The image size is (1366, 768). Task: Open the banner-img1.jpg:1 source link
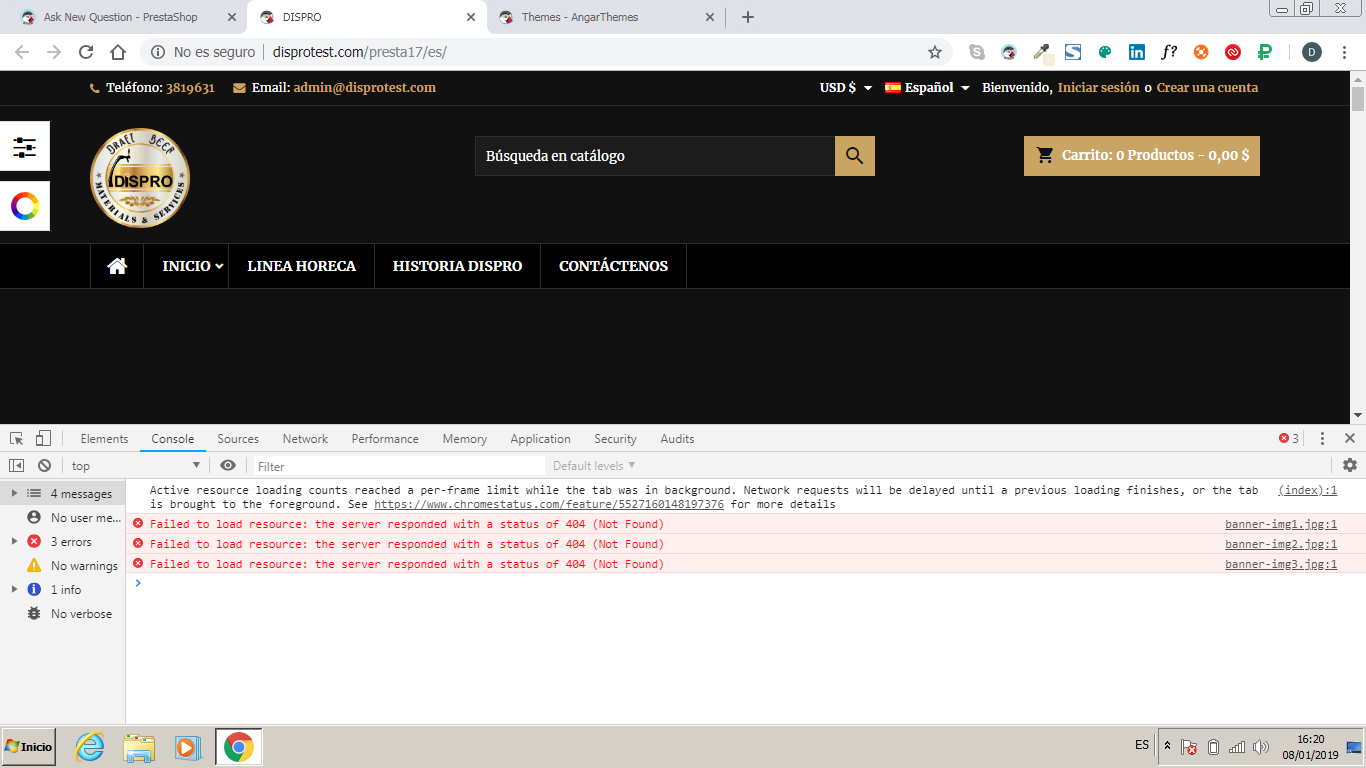[x=1281, y=524]
